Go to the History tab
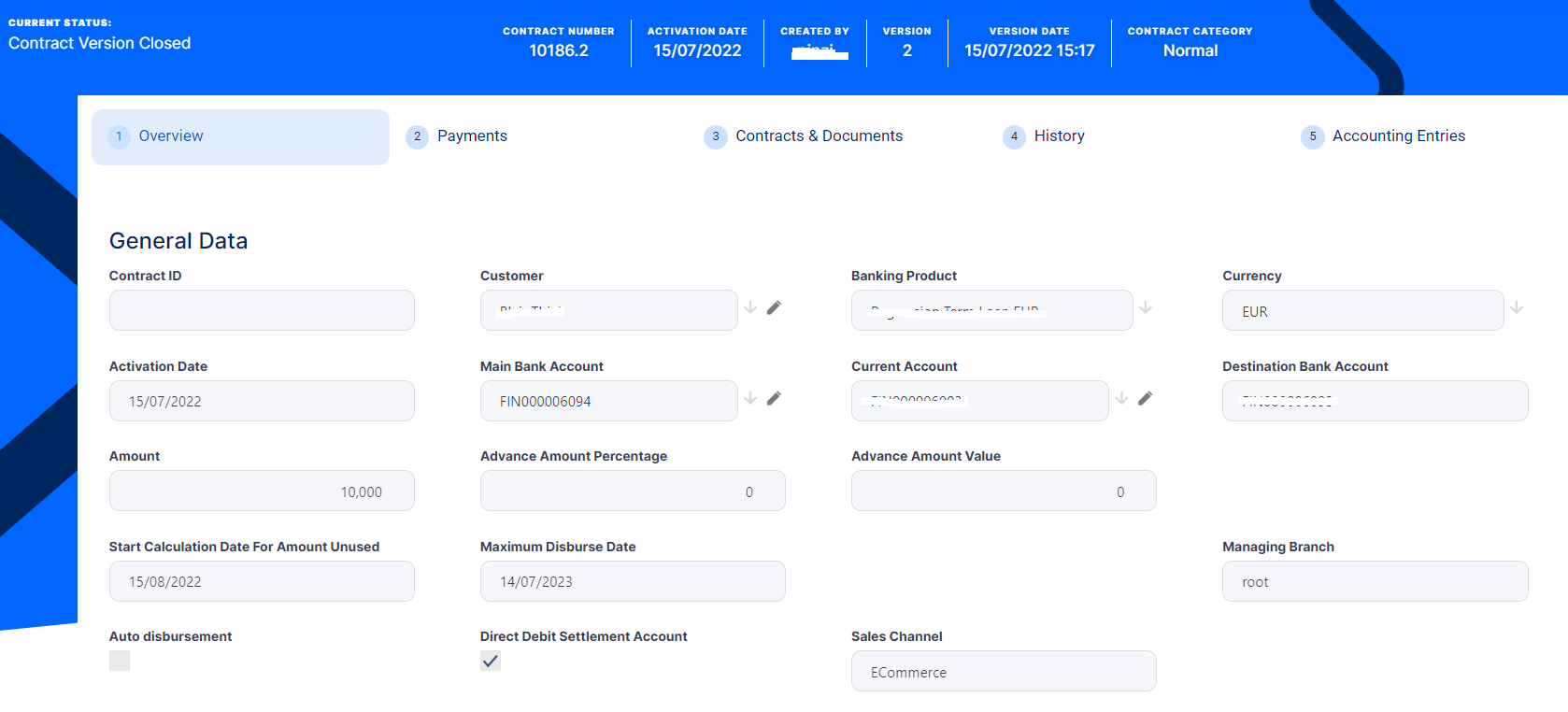Viewport: 1568px width, 712px height. 1059,136
